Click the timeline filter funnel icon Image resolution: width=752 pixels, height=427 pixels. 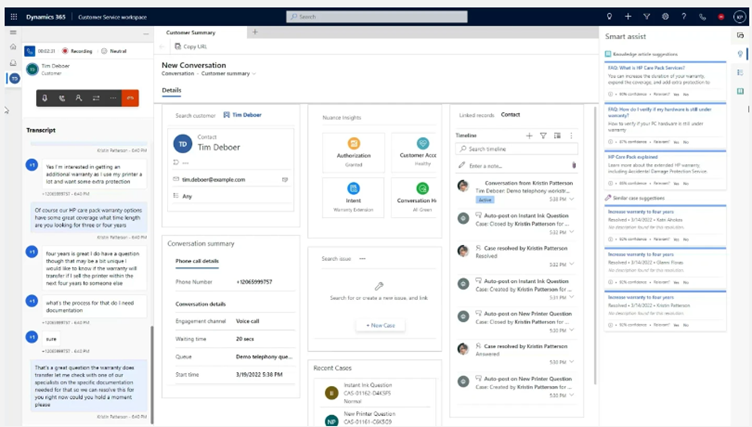pos(543,135)
